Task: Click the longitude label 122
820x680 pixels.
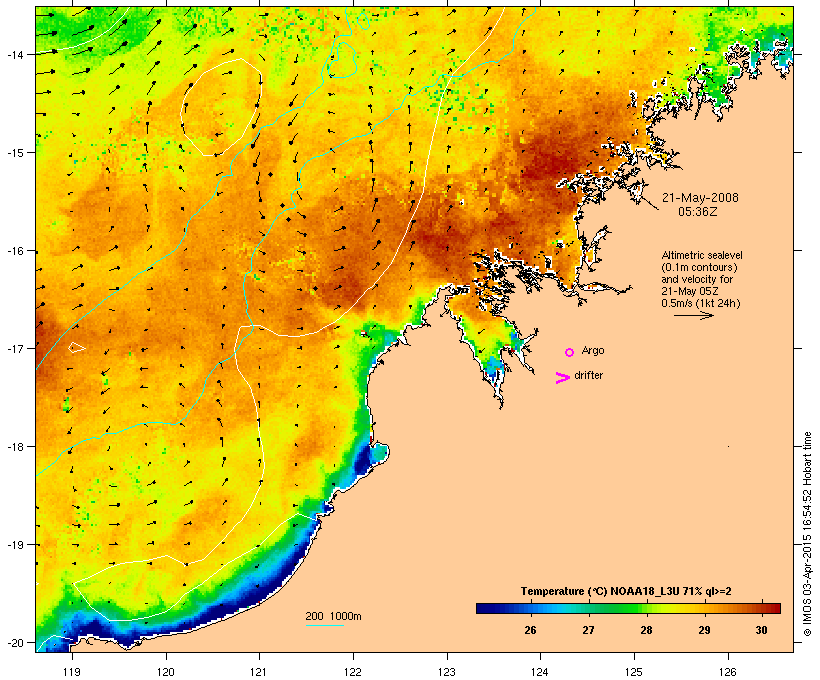Action: click(353, 672)
